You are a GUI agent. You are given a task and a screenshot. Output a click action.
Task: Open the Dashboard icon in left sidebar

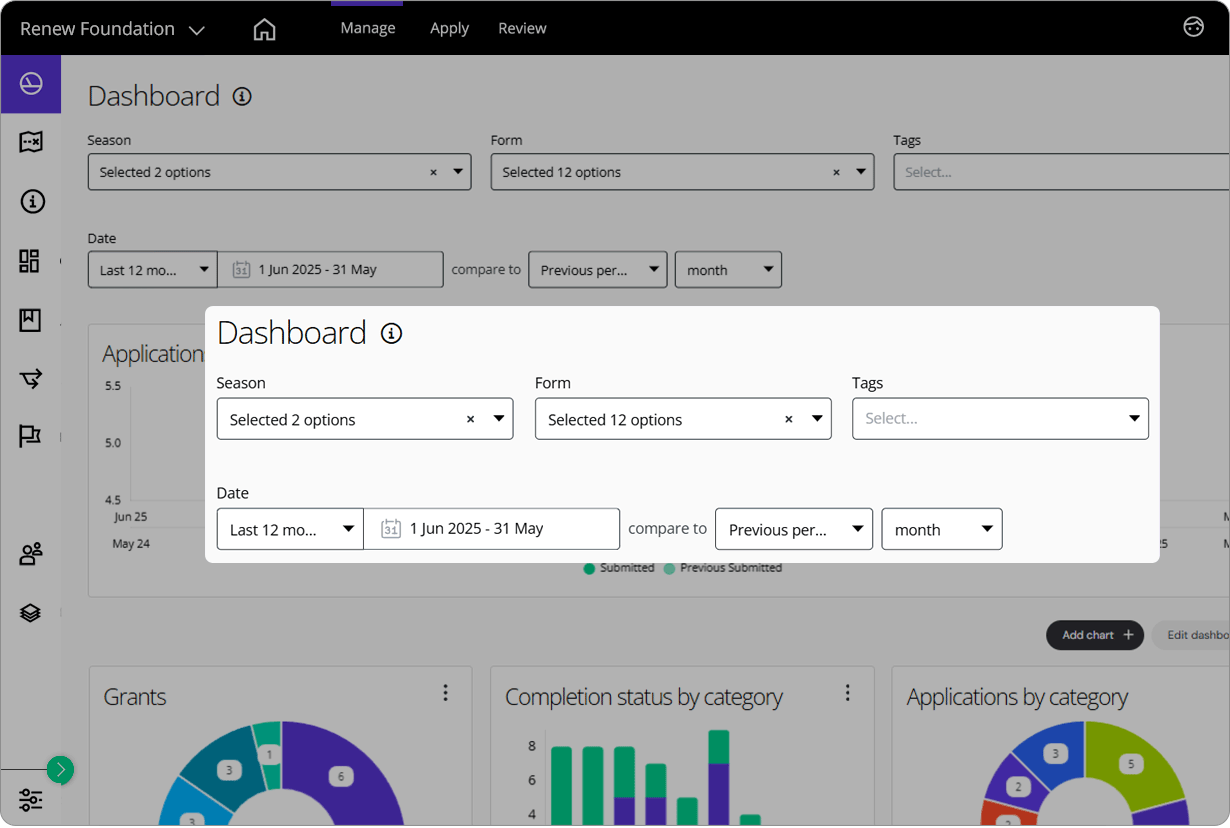point(31,84)
